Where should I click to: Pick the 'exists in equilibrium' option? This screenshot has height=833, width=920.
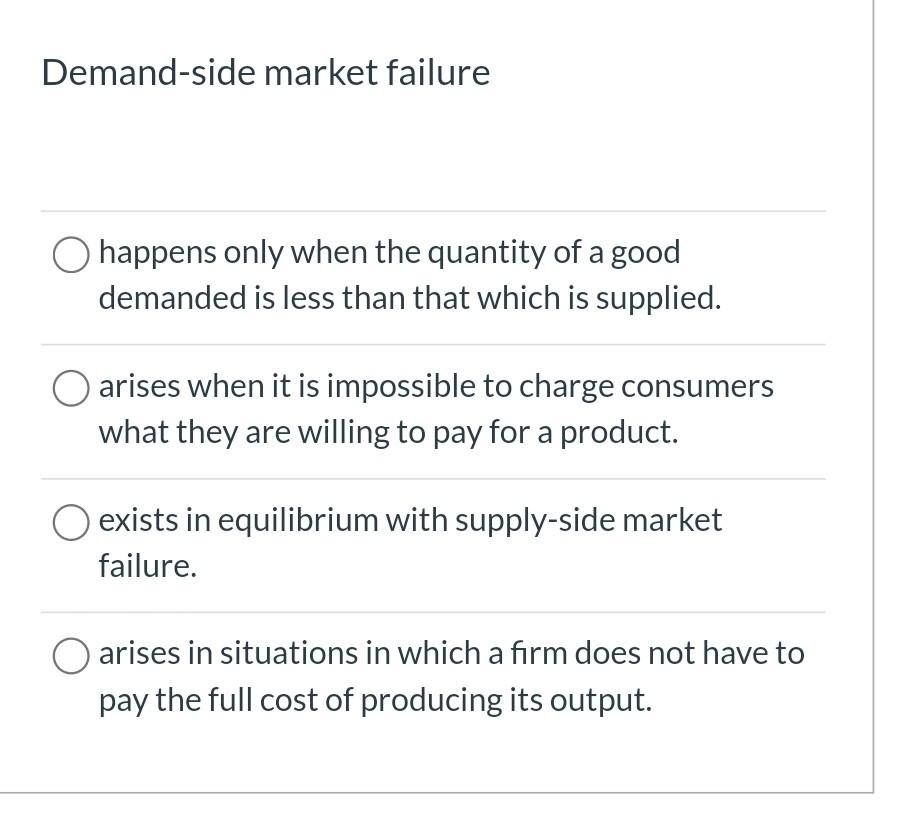pyautogui.click(x=70, y=521)
